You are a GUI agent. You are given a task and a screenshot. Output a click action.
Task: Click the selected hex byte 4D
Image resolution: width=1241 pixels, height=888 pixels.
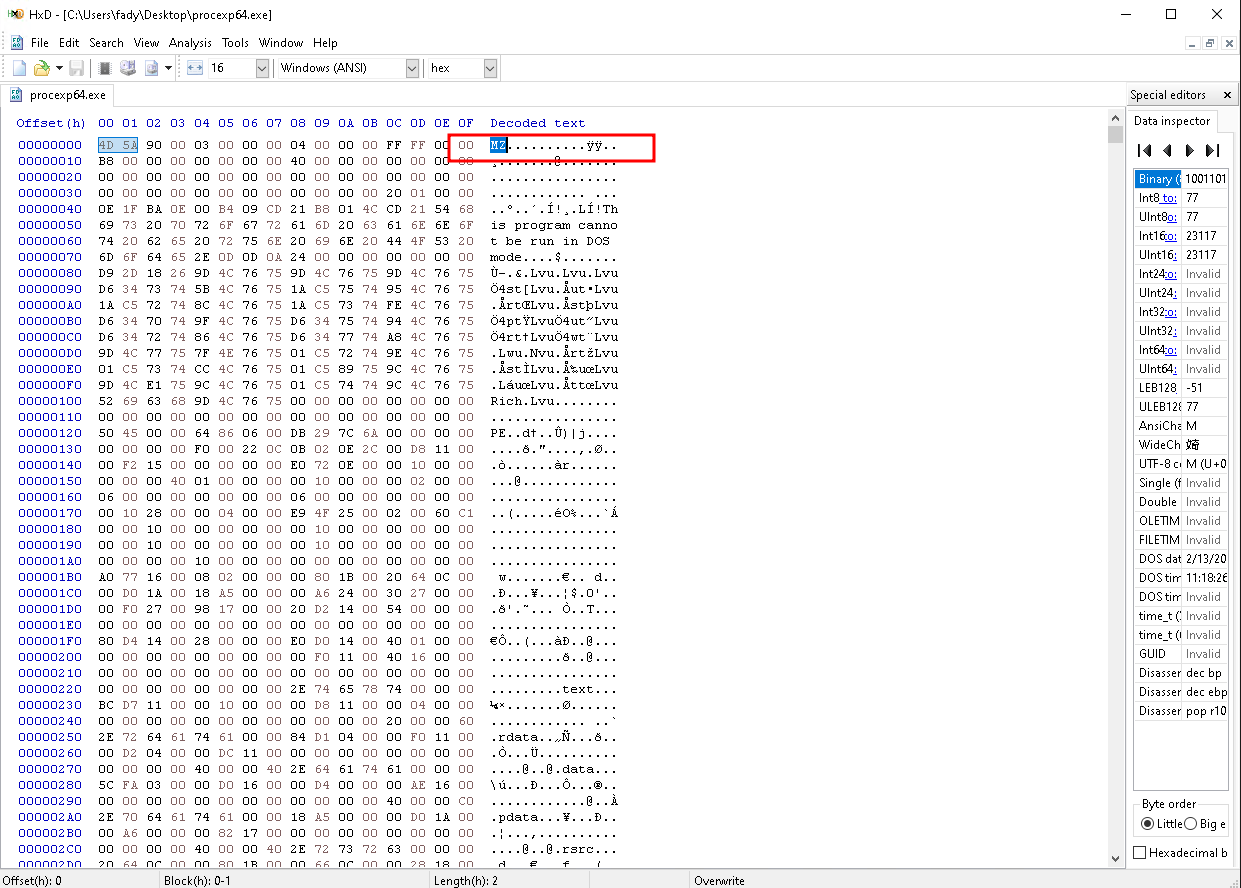(106, 145)
